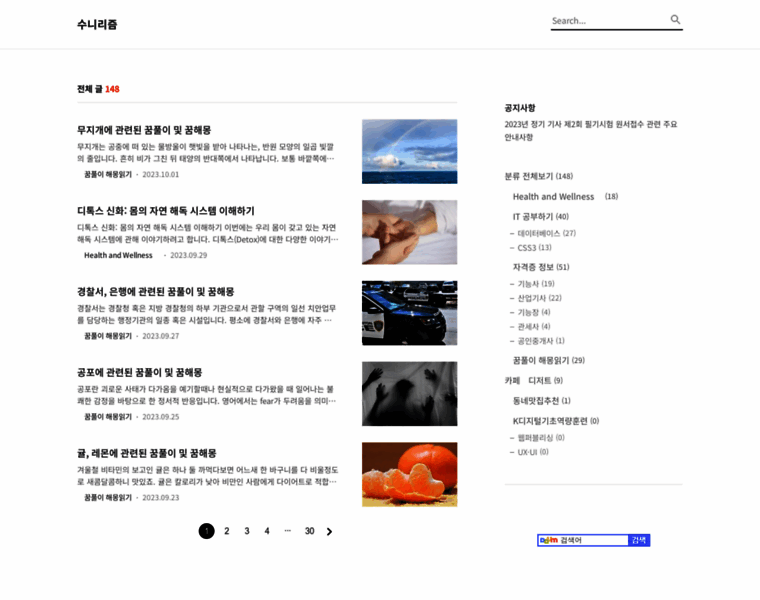Click the 전체 글 148 heading
The height and width of the screenshot is (600, 760).
point(98,89)
